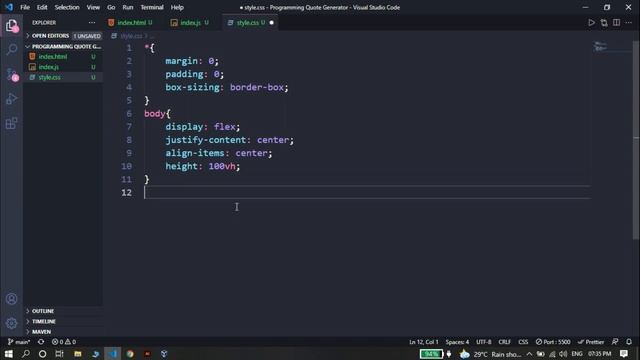Open the View menu
Viewport: 640px width, 360px height.
tap(93, 7)
